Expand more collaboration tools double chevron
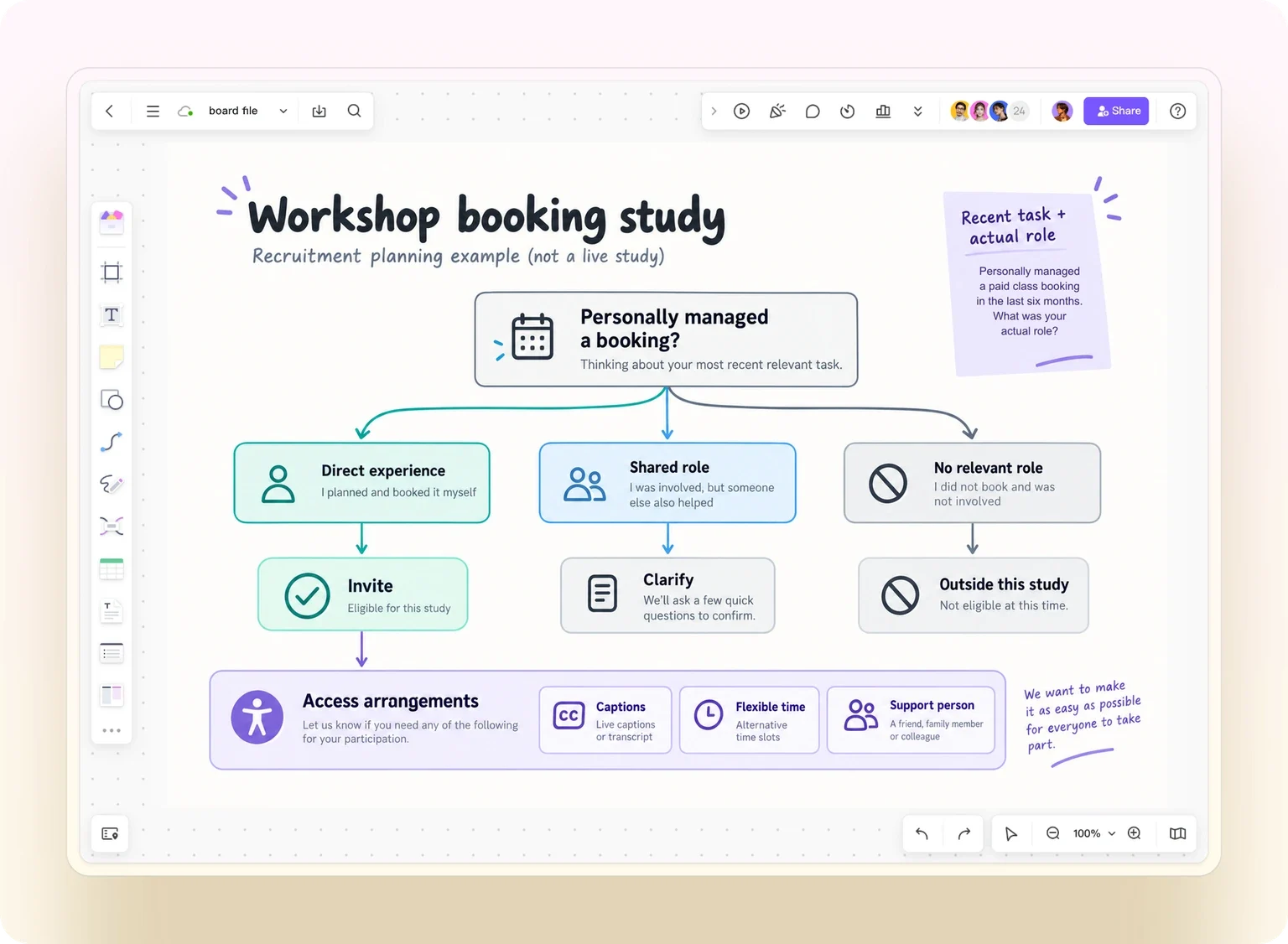1288x944 pixels. pos(918,111)
